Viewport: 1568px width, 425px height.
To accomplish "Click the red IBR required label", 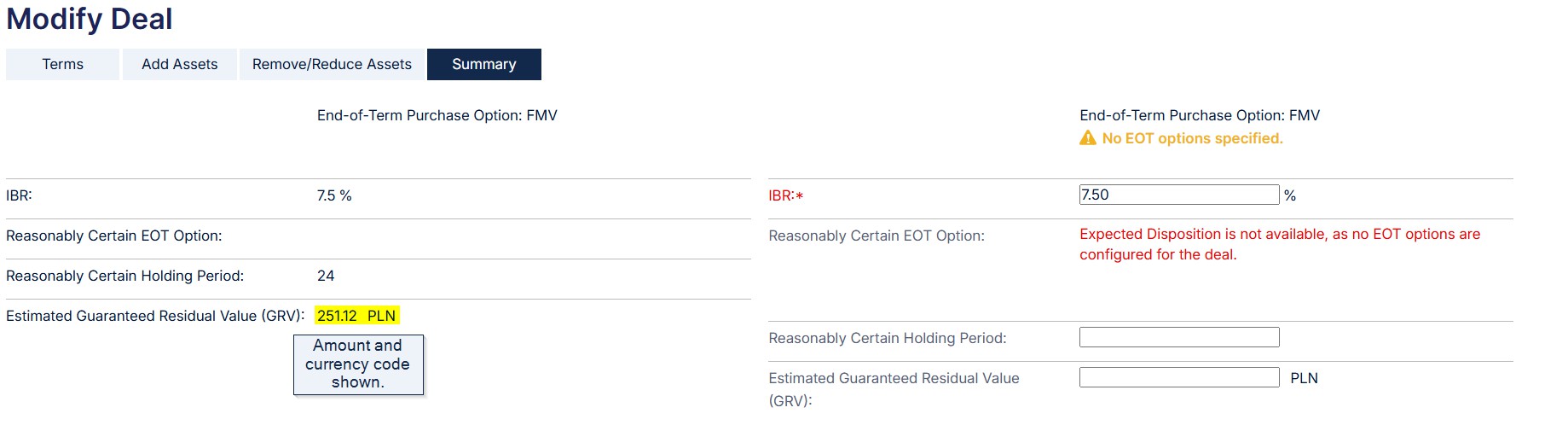I will click(x=785, y=195).
